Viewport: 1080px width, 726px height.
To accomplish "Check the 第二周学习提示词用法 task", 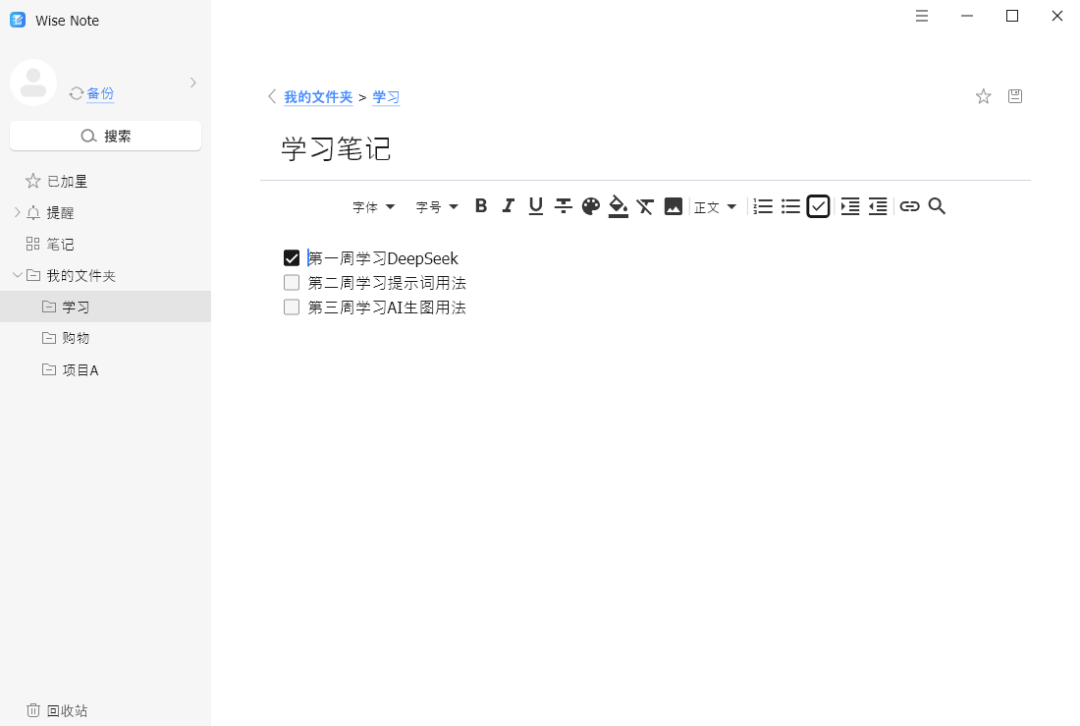I will (291, 282).
